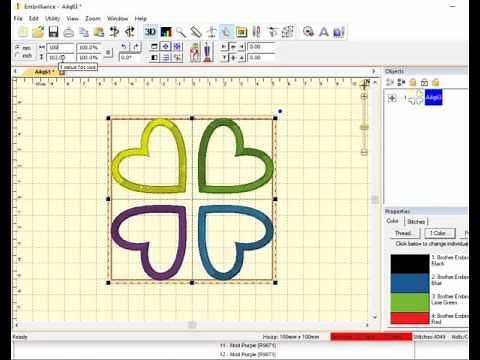Select the inch units radio button
Viewport: 480px width, 360px height.
(x=18, y=55)
